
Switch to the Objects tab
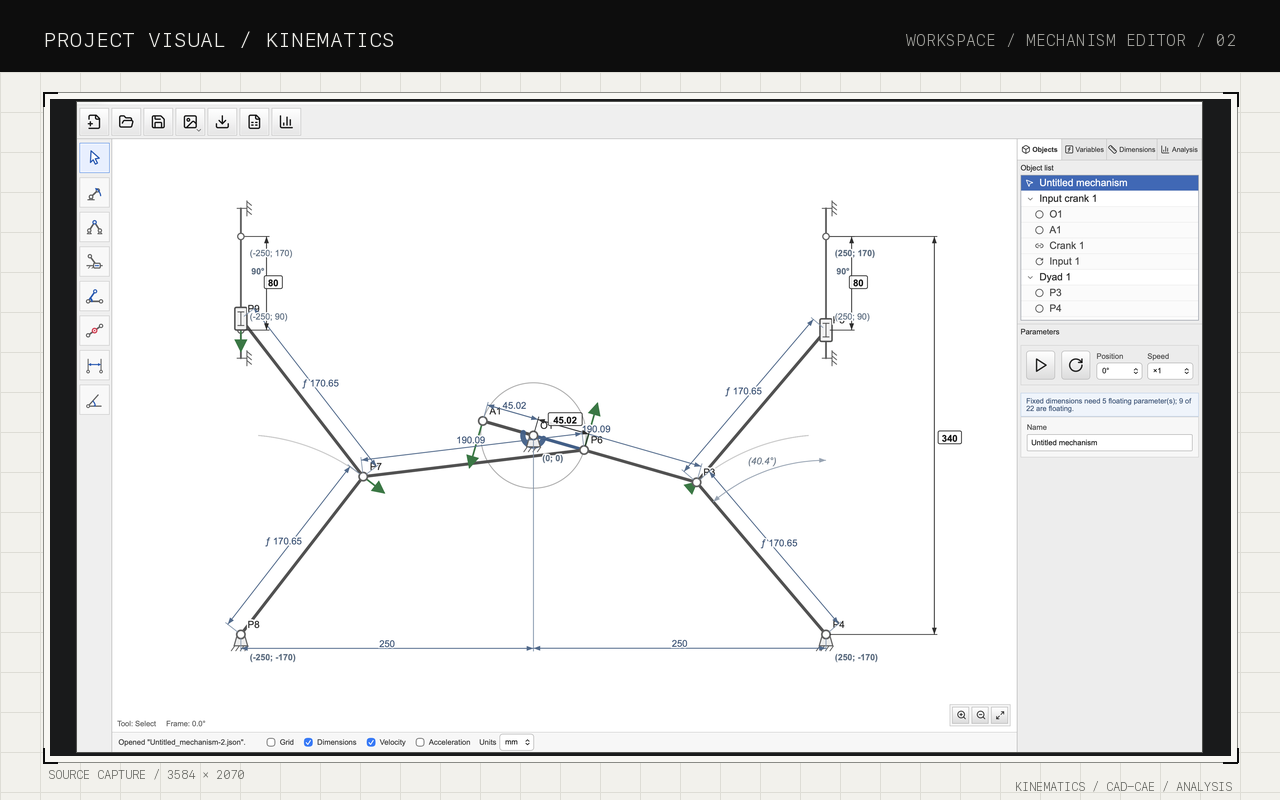pos(1040,149)
